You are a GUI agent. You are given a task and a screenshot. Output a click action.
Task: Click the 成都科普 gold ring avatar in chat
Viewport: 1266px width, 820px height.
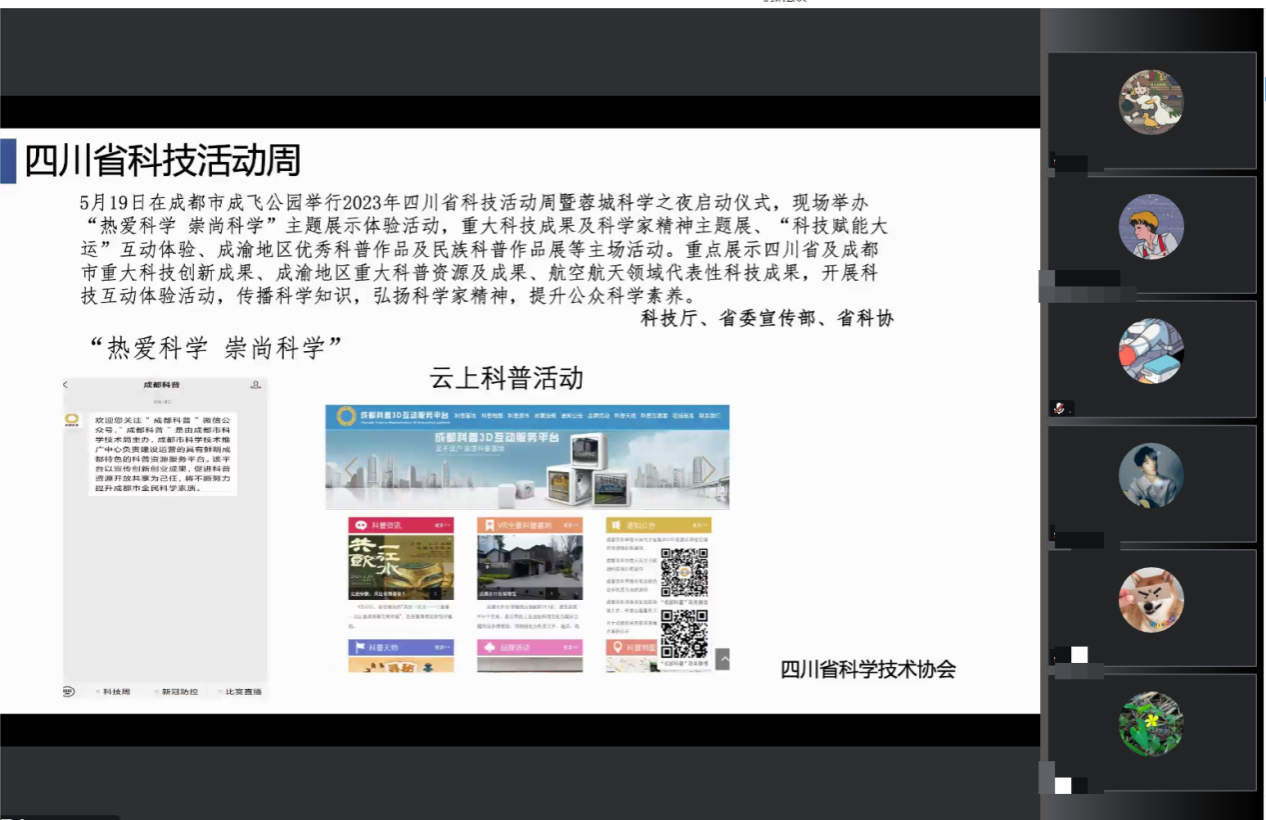tap(72, 419)
